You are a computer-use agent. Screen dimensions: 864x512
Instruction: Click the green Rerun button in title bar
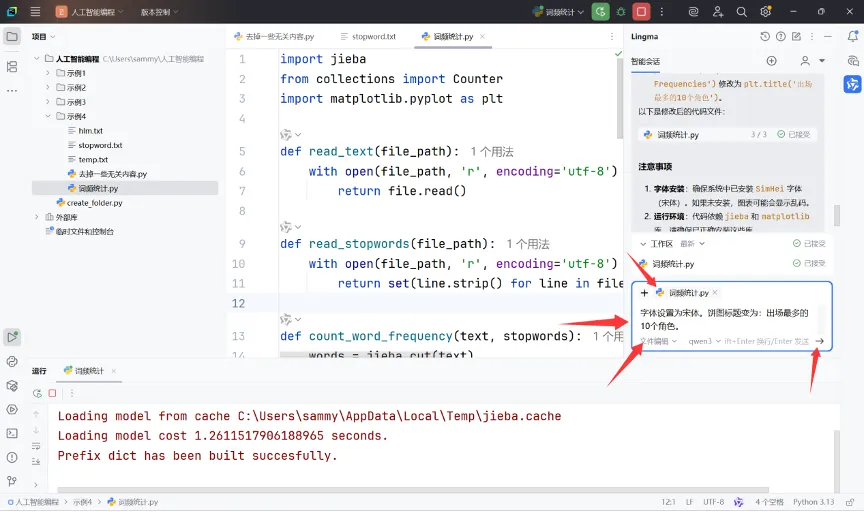(x=601, y=12)
